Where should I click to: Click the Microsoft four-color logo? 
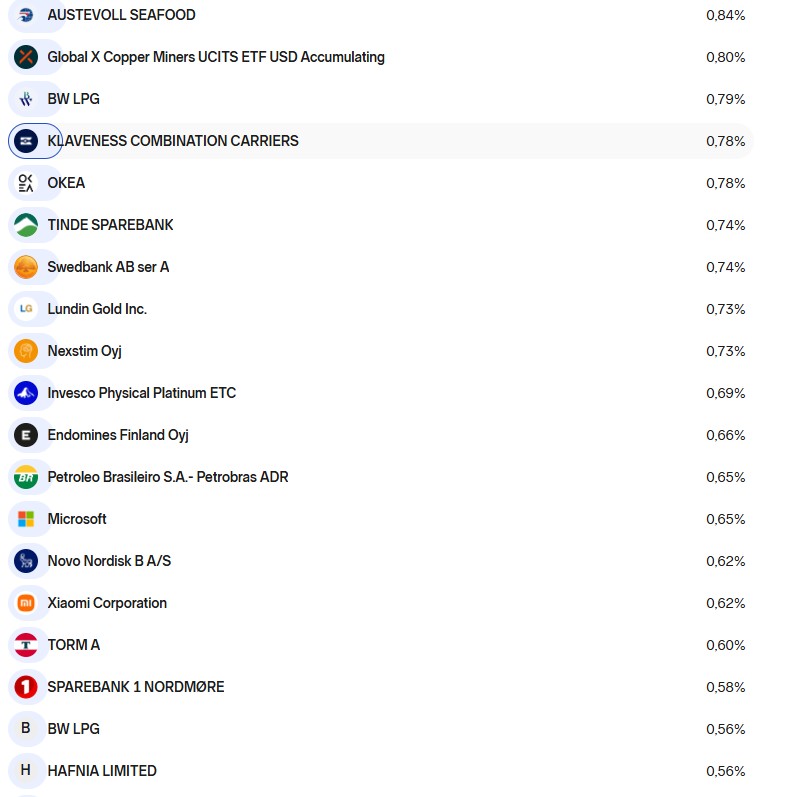pyautogui.click(x=26, y=519)
